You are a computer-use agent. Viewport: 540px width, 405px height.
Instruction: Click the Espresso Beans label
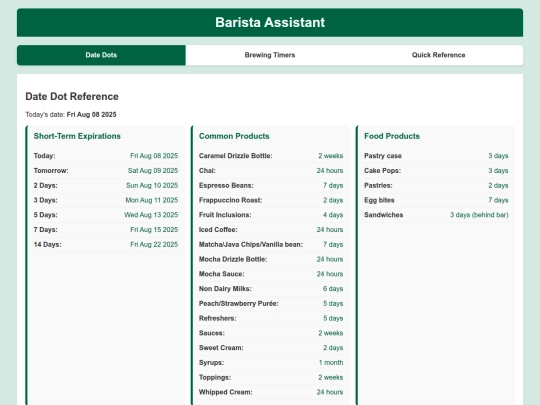[x=226, y=185]
